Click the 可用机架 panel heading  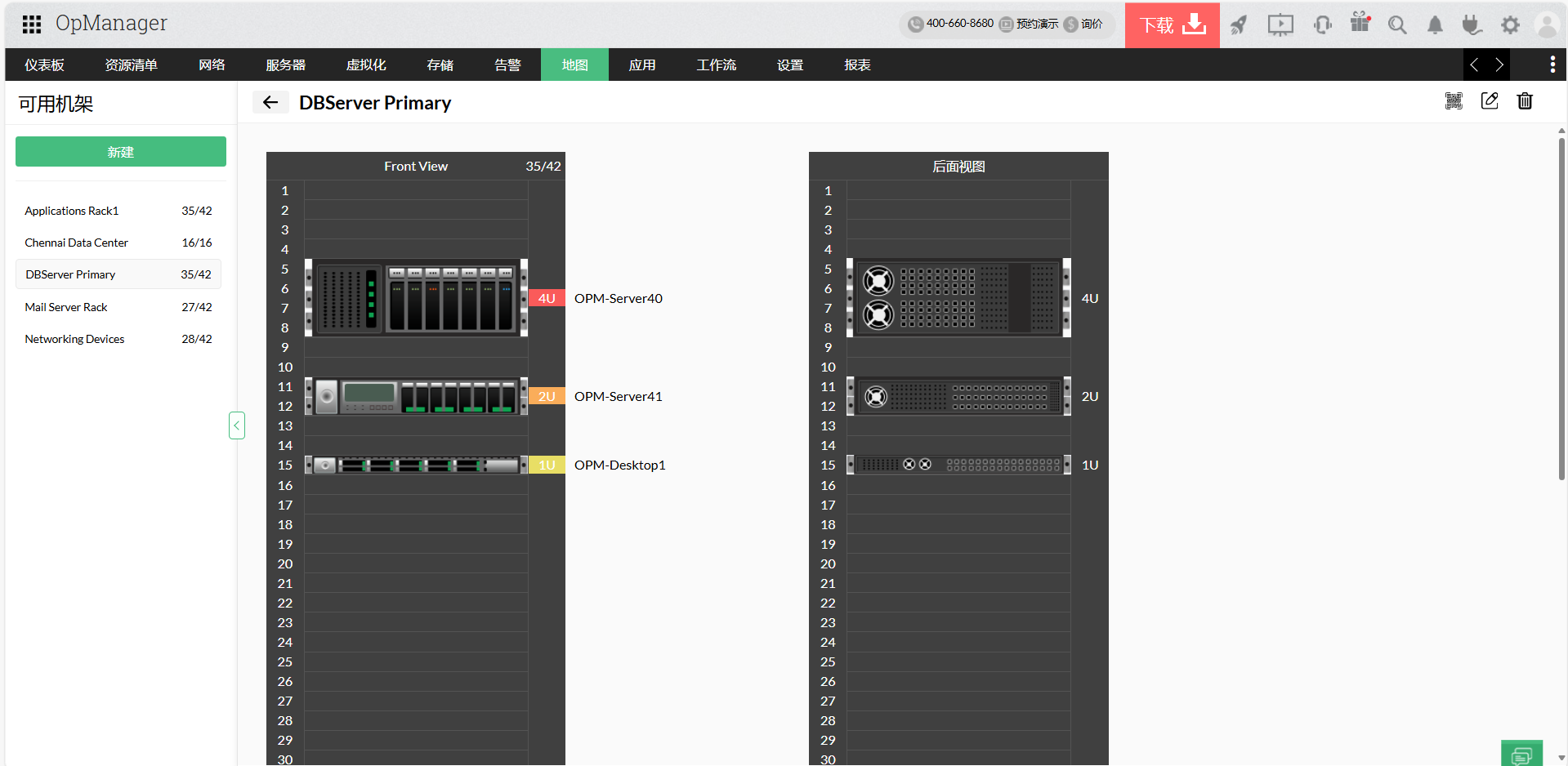[x=56, y=104]
